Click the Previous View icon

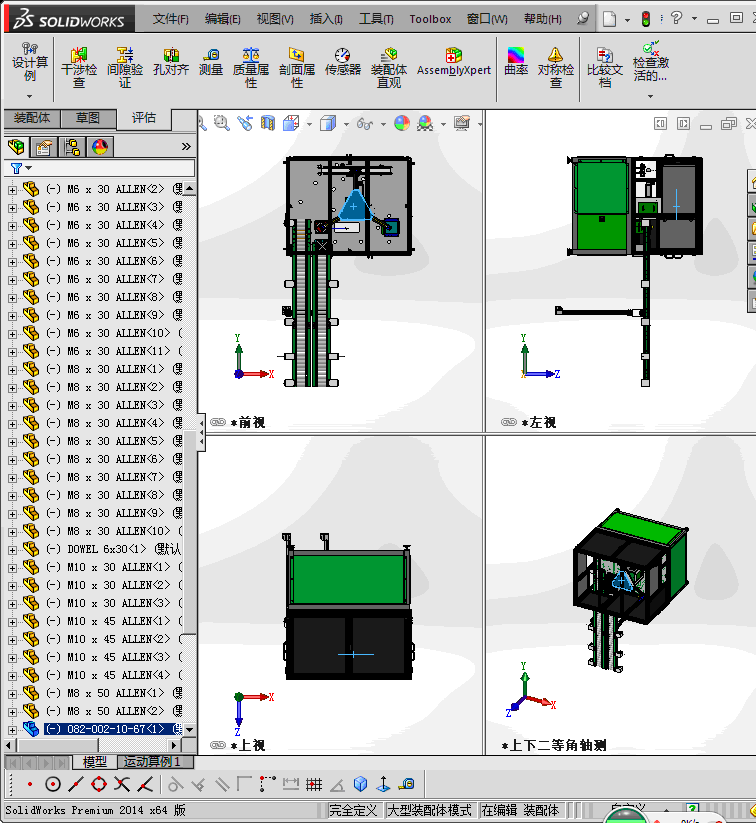pos(245,123)
